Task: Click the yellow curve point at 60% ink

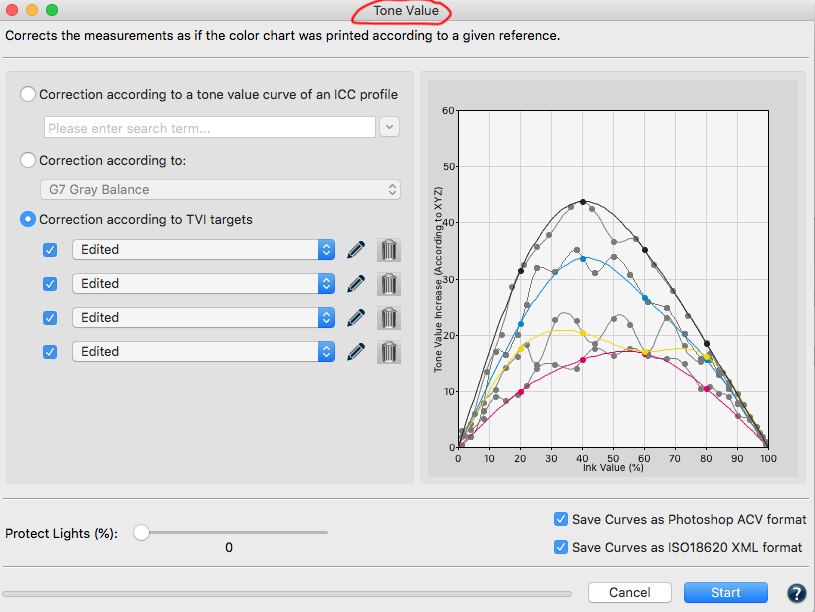Action: click(x=645, y=352)
